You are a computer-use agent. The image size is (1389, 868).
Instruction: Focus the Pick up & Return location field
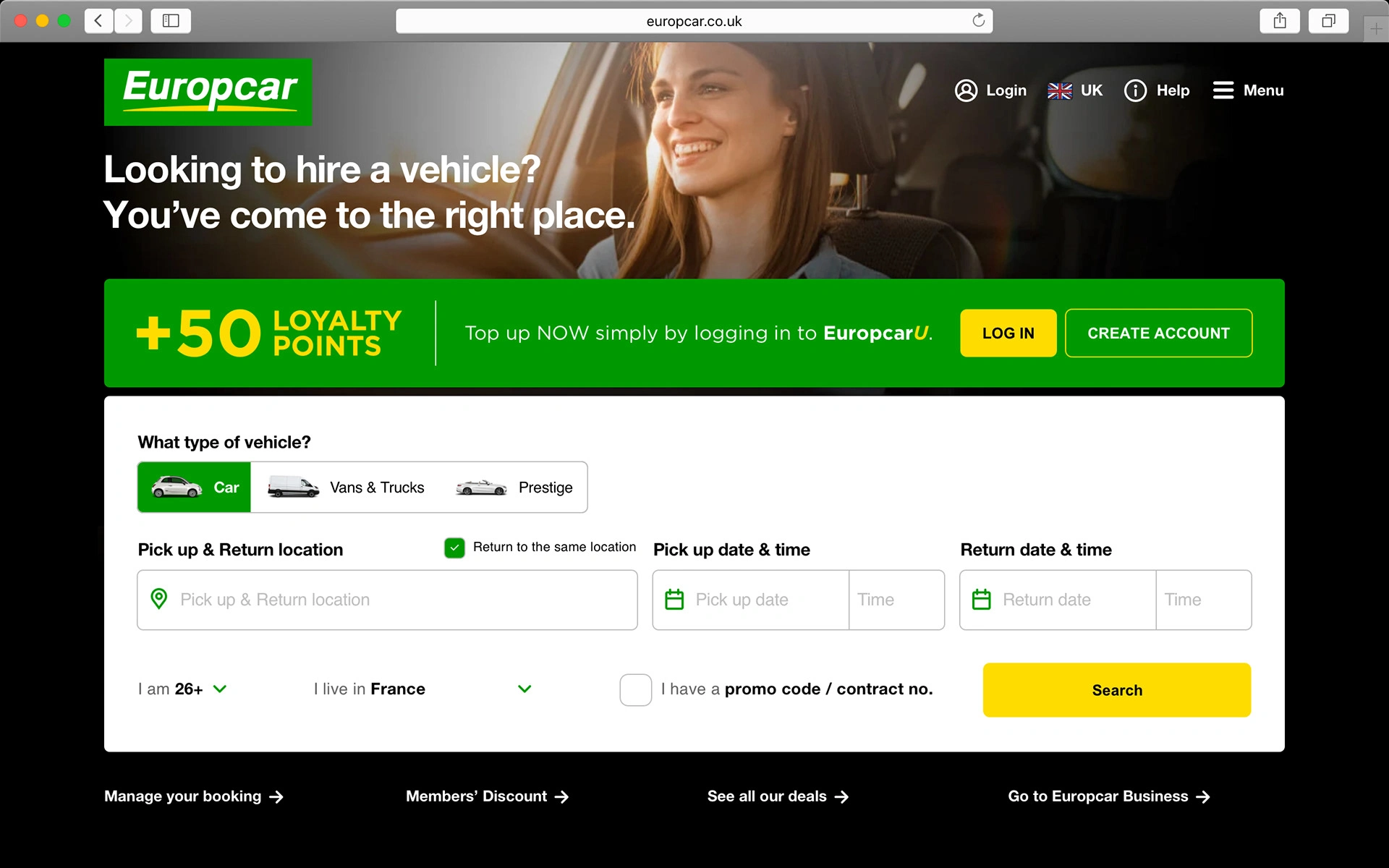click(x=387, y=600)
